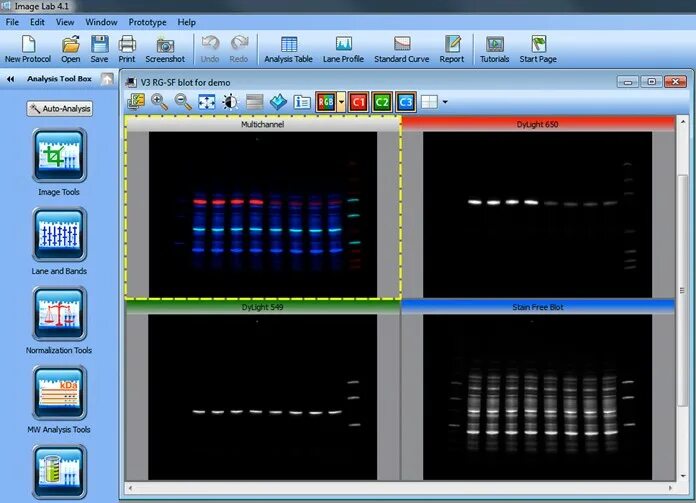The width and height of the screenshot is (696, 503).
Task: Open the Help menu
Action: pyautogui.click(x=186, y=22)
